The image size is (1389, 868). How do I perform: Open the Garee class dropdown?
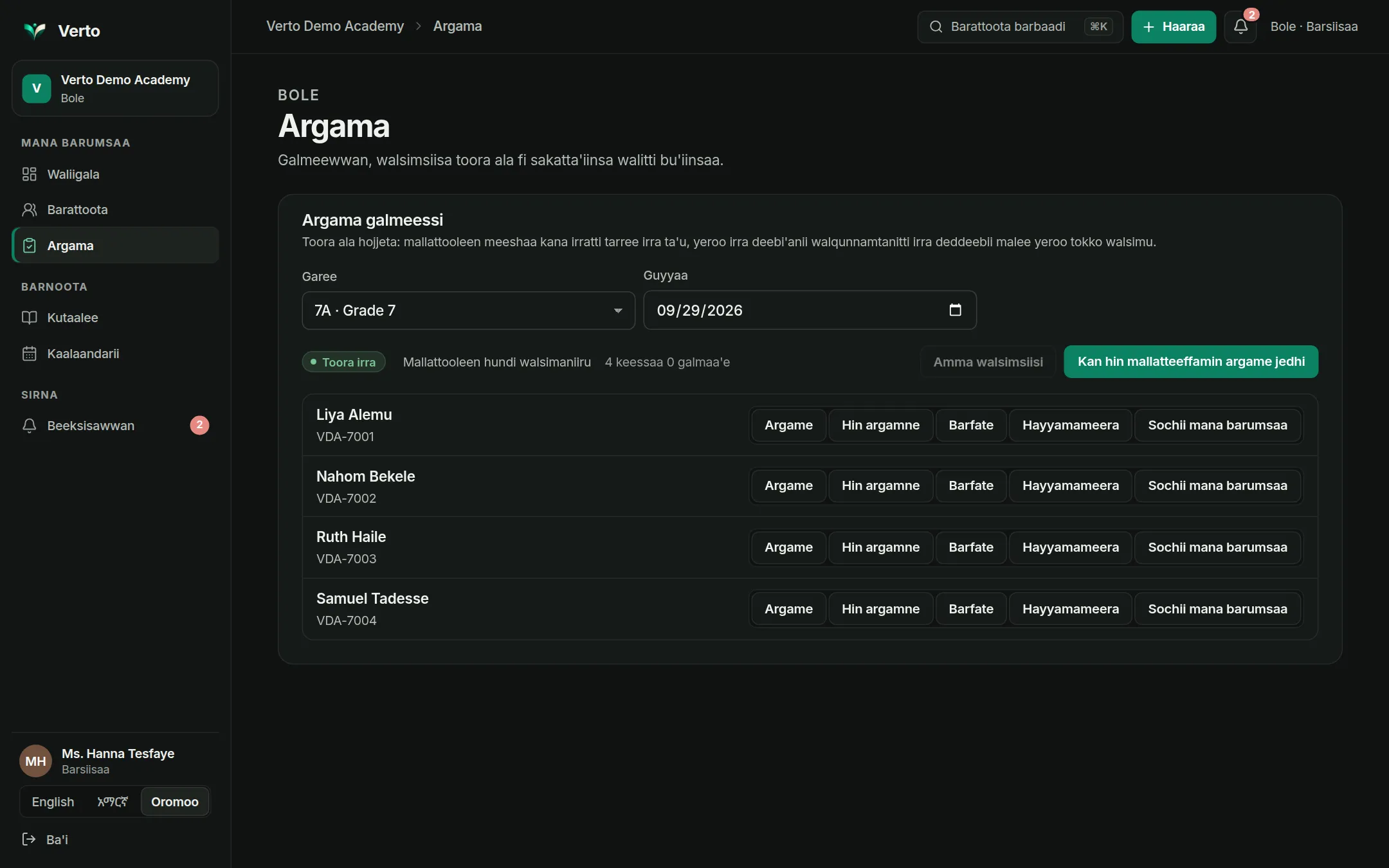pyautogui.click(x=468, y=311)
